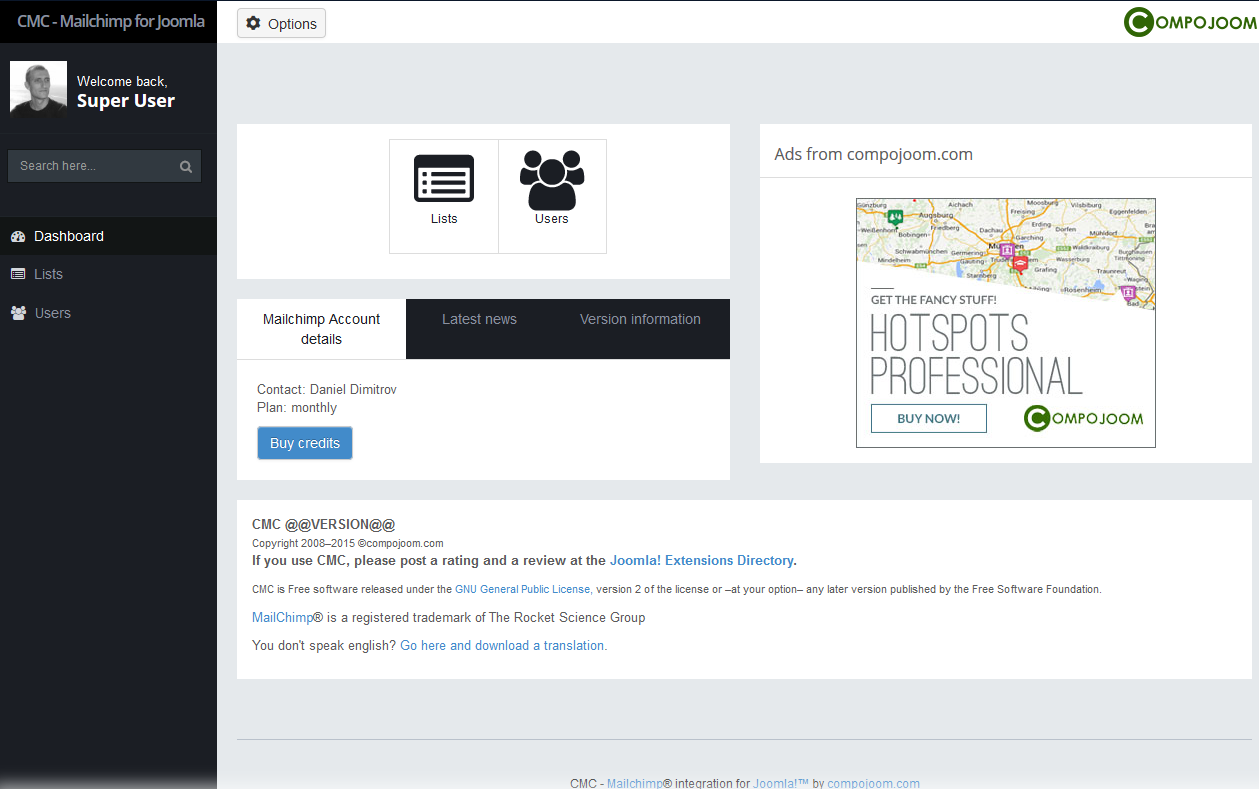Click the Super User avatar photo
The height and width of the screenshot is (789, 1259).
38,90
